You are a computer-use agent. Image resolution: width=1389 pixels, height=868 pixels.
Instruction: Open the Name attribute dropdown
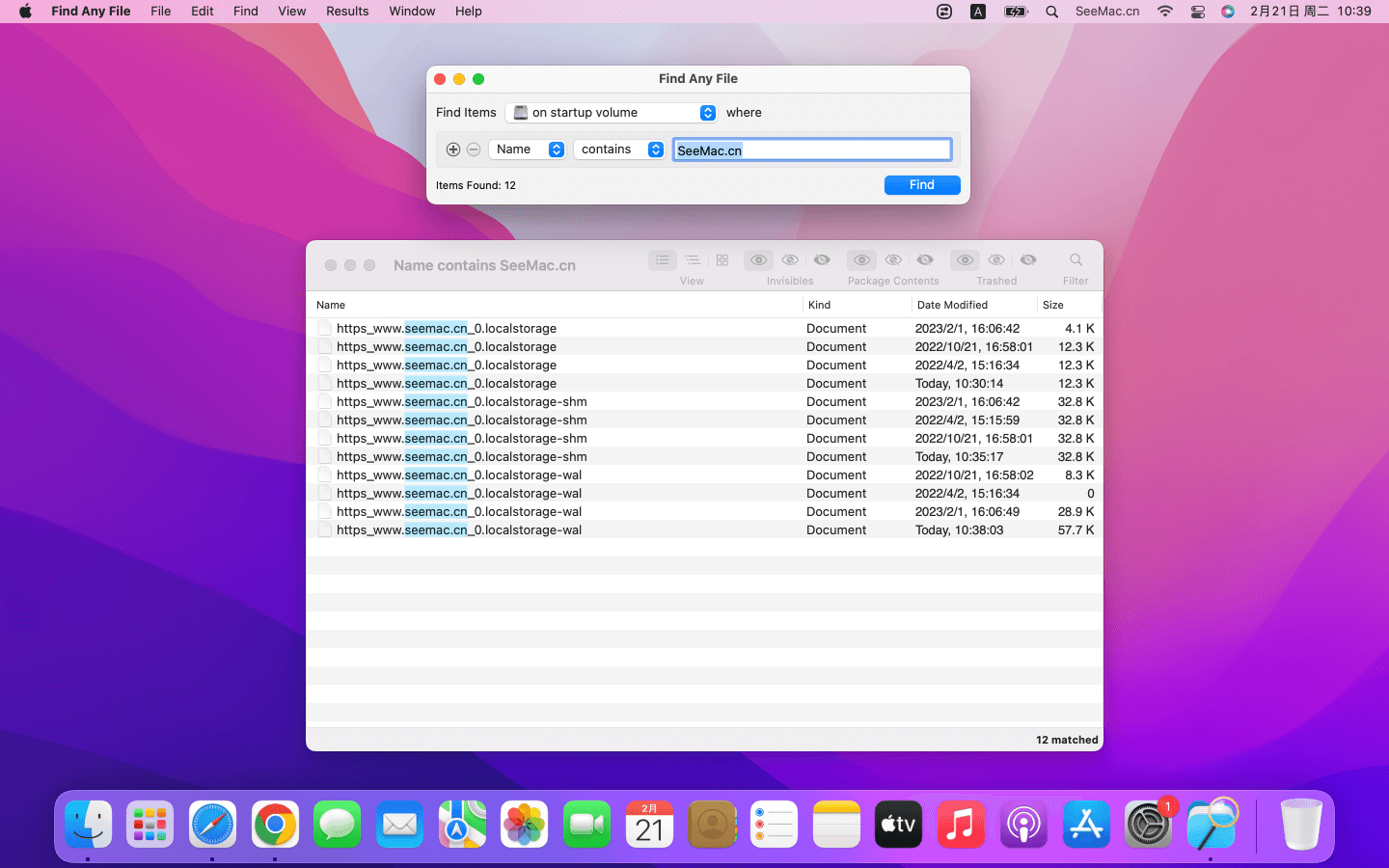pyautogui.click(x=527, y=149)
